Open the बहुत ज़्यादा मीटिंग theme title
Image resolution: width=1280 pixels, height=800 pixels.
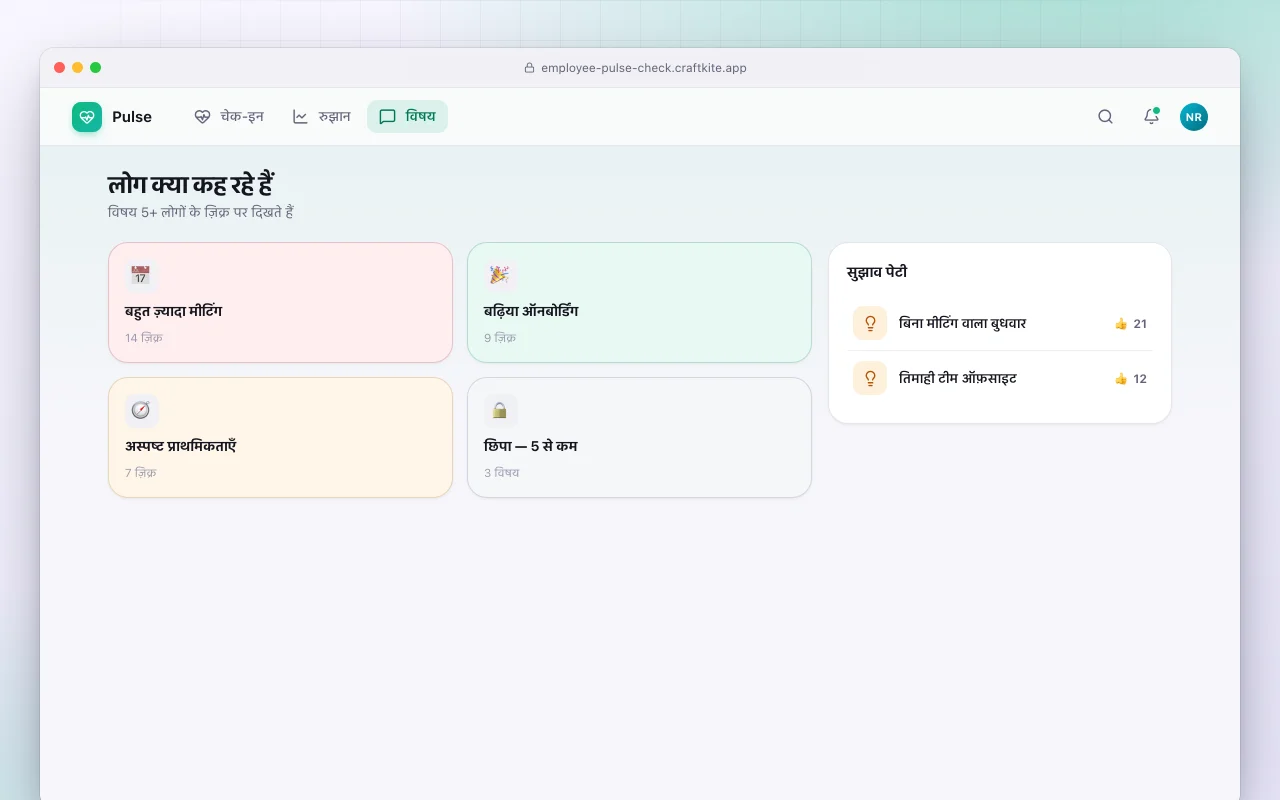(x=173, y=311)
